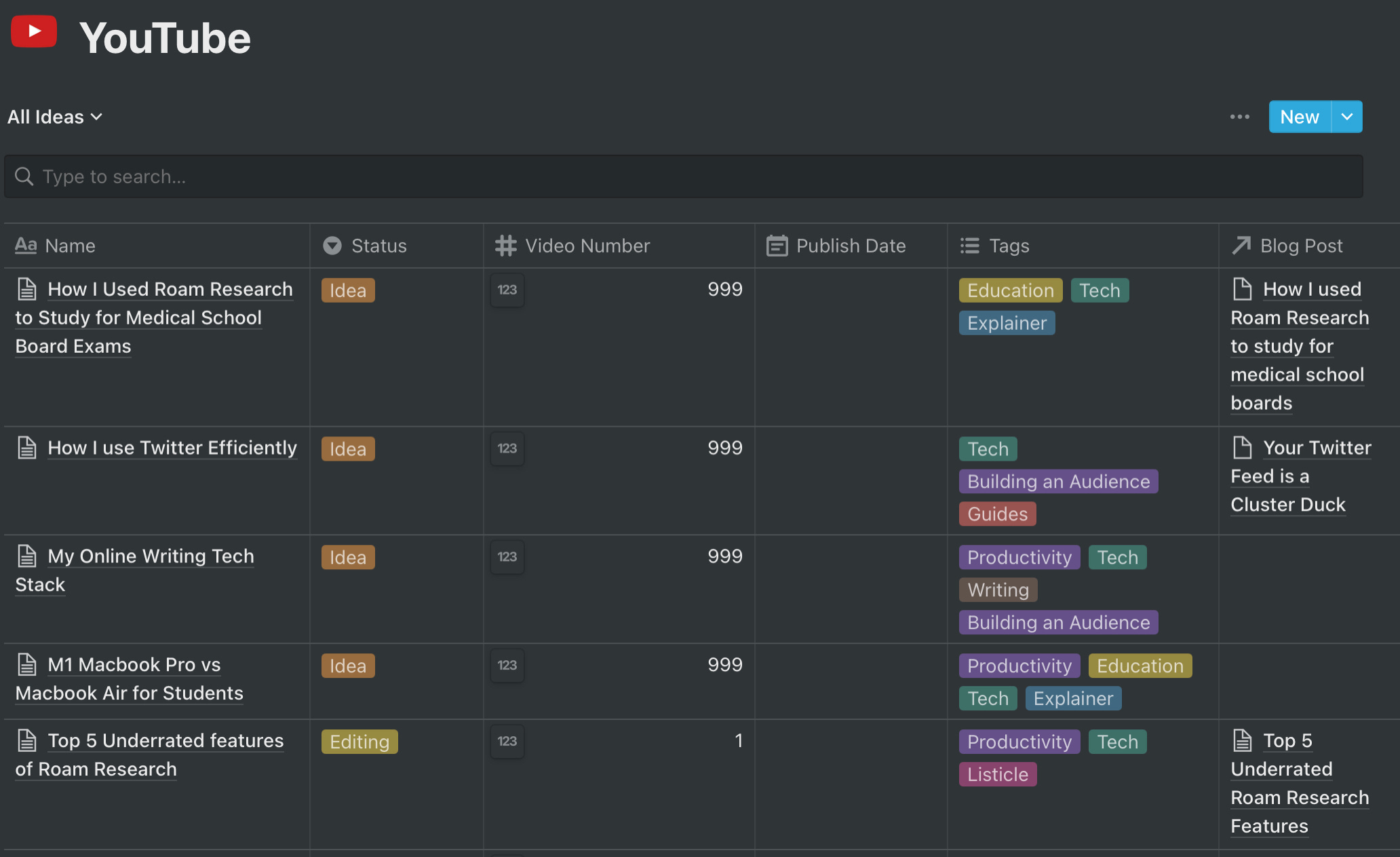
Task: Focus the Type to search field
Action: click(684, 176)
